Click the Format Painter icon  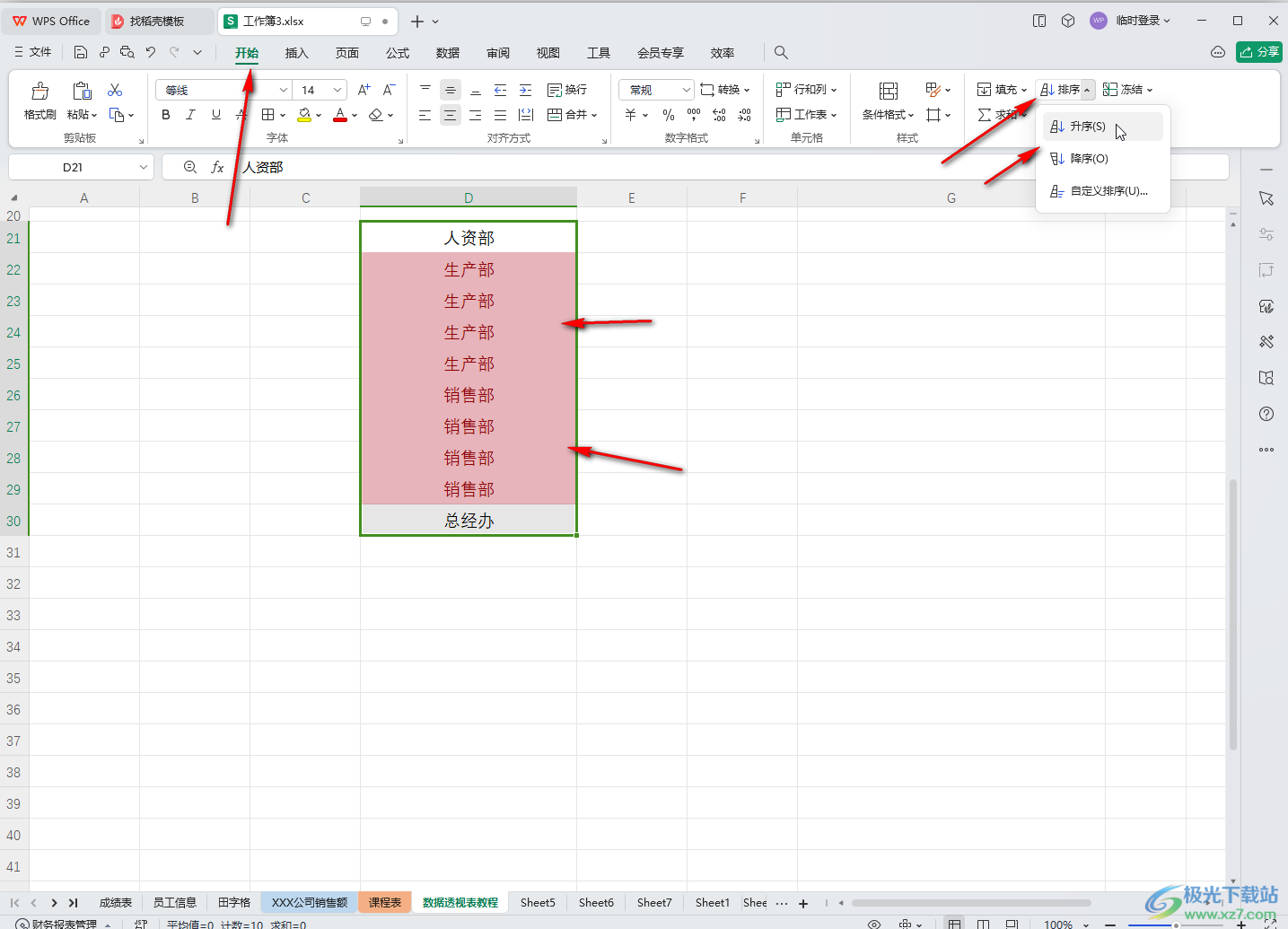(39, 91)
